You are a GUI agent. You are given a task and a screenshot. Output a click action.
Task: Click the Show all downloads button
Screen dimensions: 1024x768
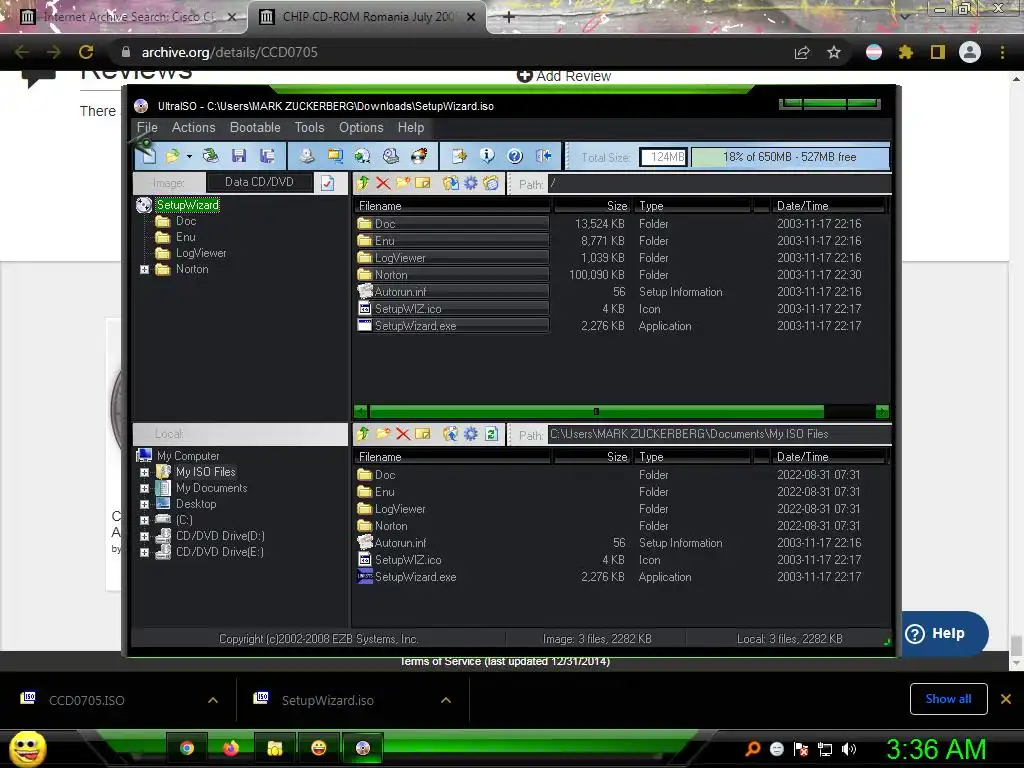tap(948, 699)
